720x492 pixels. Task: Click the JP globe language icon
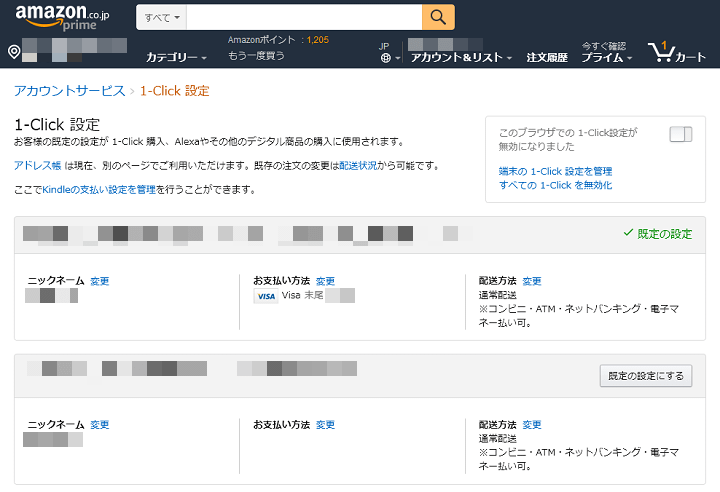[x=386, y=58]
